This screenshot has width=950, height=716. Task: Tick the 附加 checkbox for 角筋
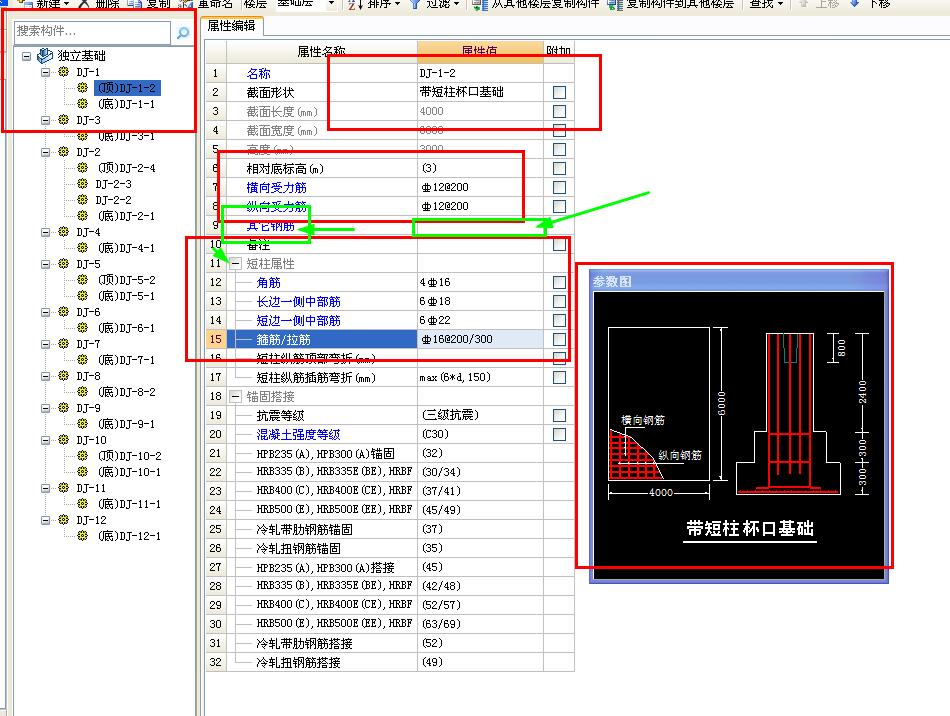pos(559,282)
